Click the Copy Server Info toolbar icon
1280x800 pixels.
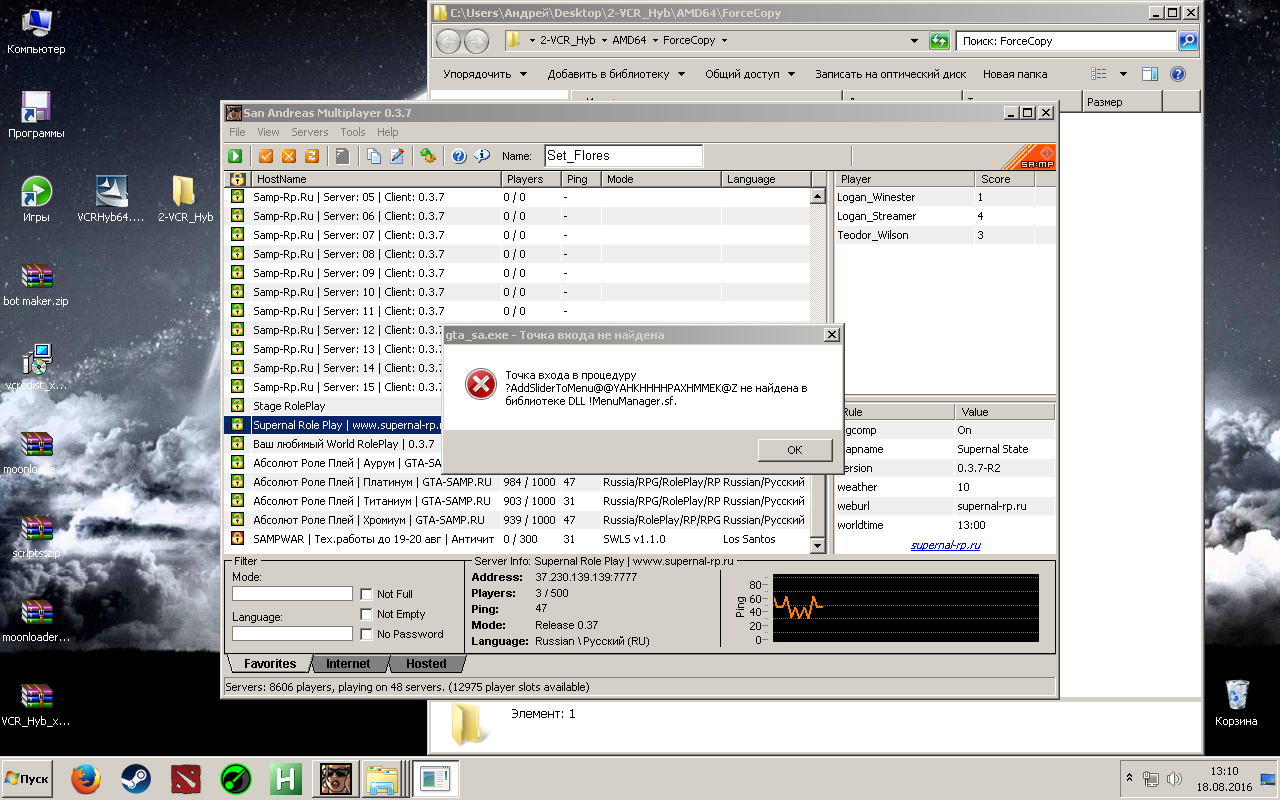pos(374,156)
